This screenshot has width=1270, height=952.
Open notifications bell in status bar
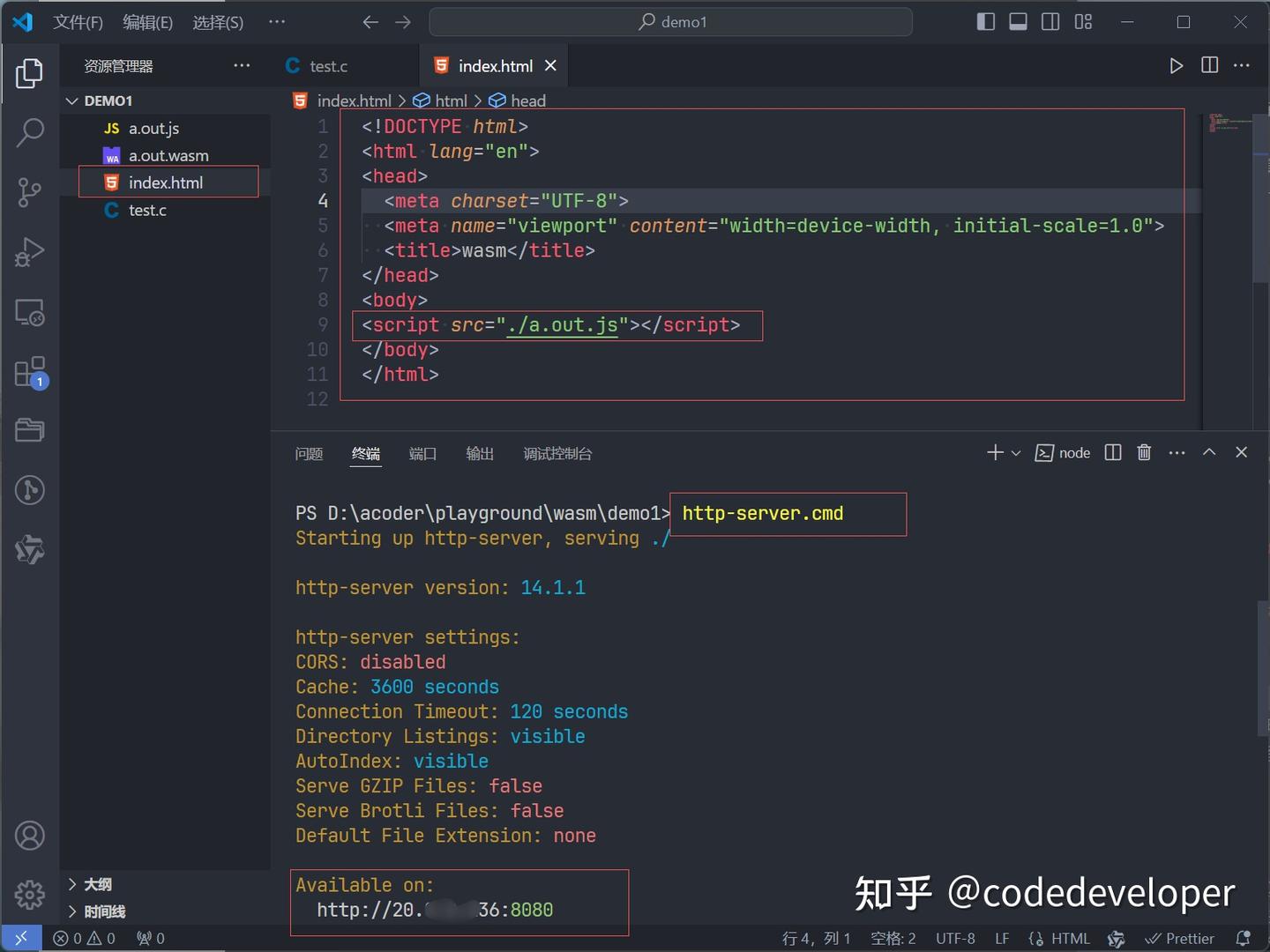tap(1243, 939)
